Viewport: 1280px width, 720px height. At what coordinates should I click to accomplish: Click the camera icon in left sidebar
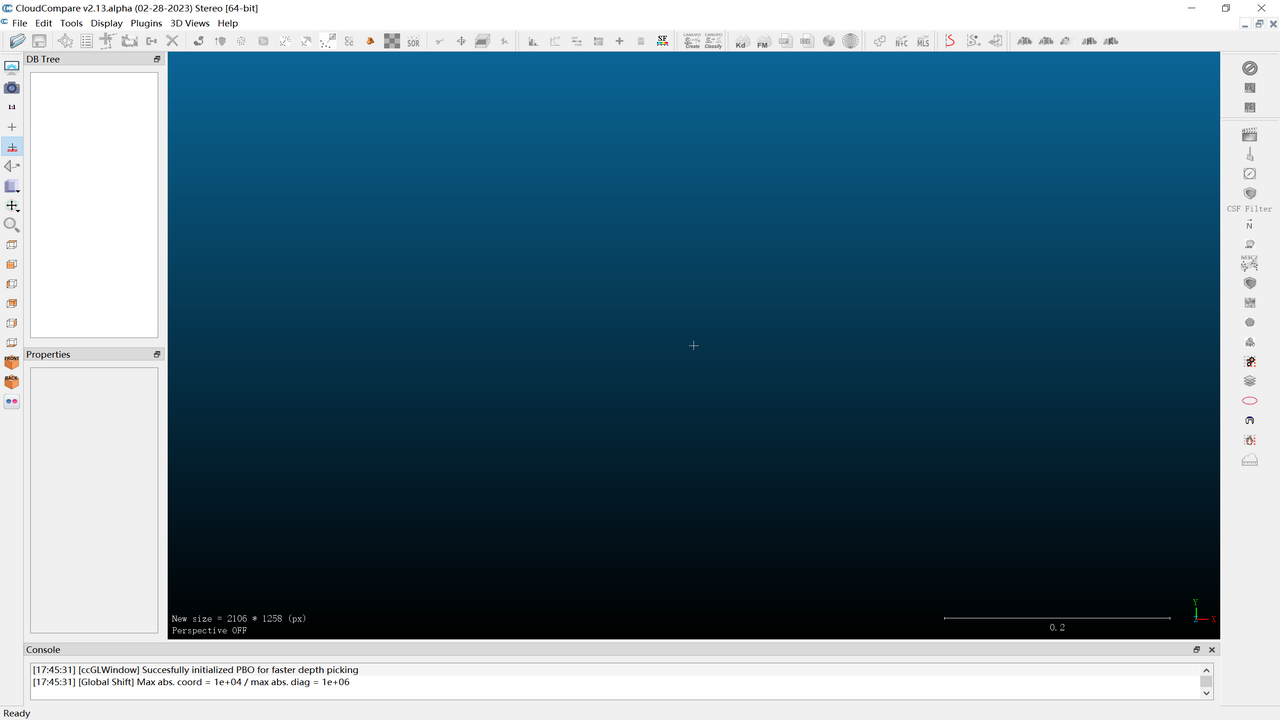(12, 88)
